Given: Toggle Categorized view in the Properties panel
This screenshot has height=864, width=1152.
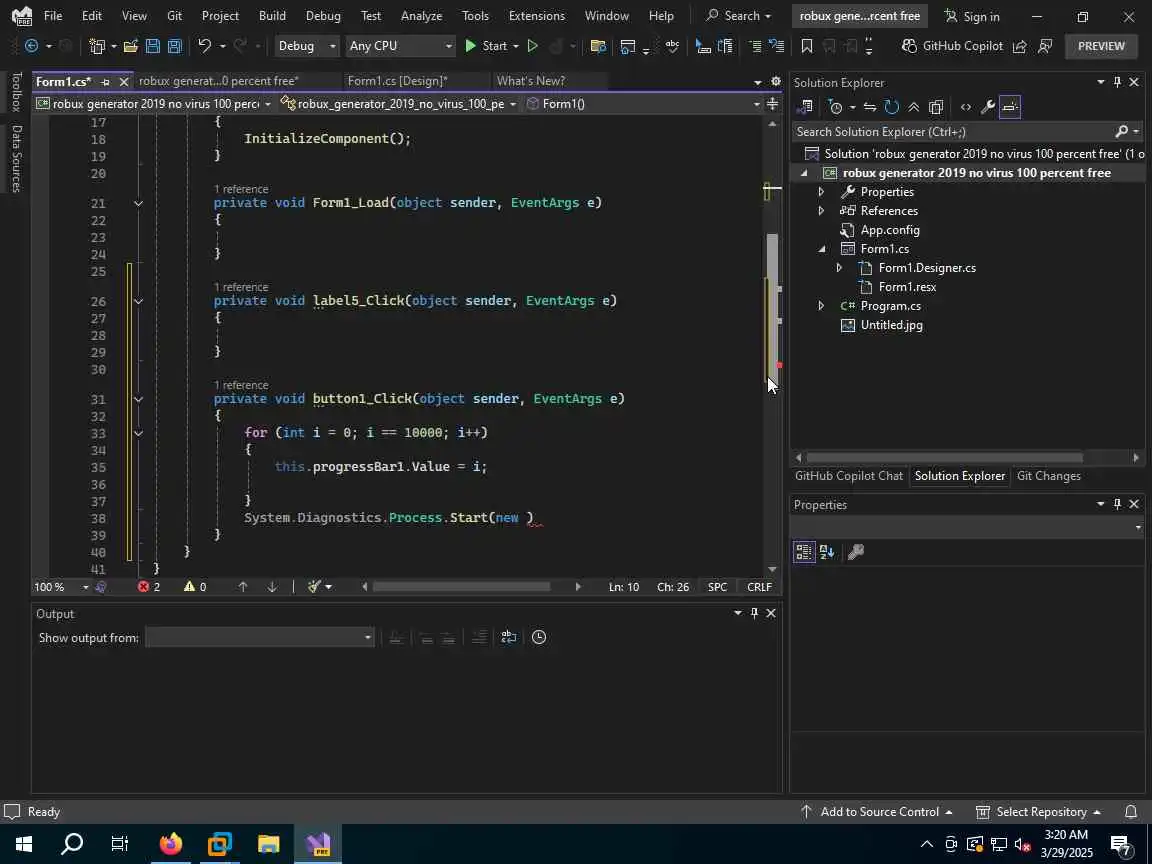Looking at the screenshot, I should tap(804, 552).
